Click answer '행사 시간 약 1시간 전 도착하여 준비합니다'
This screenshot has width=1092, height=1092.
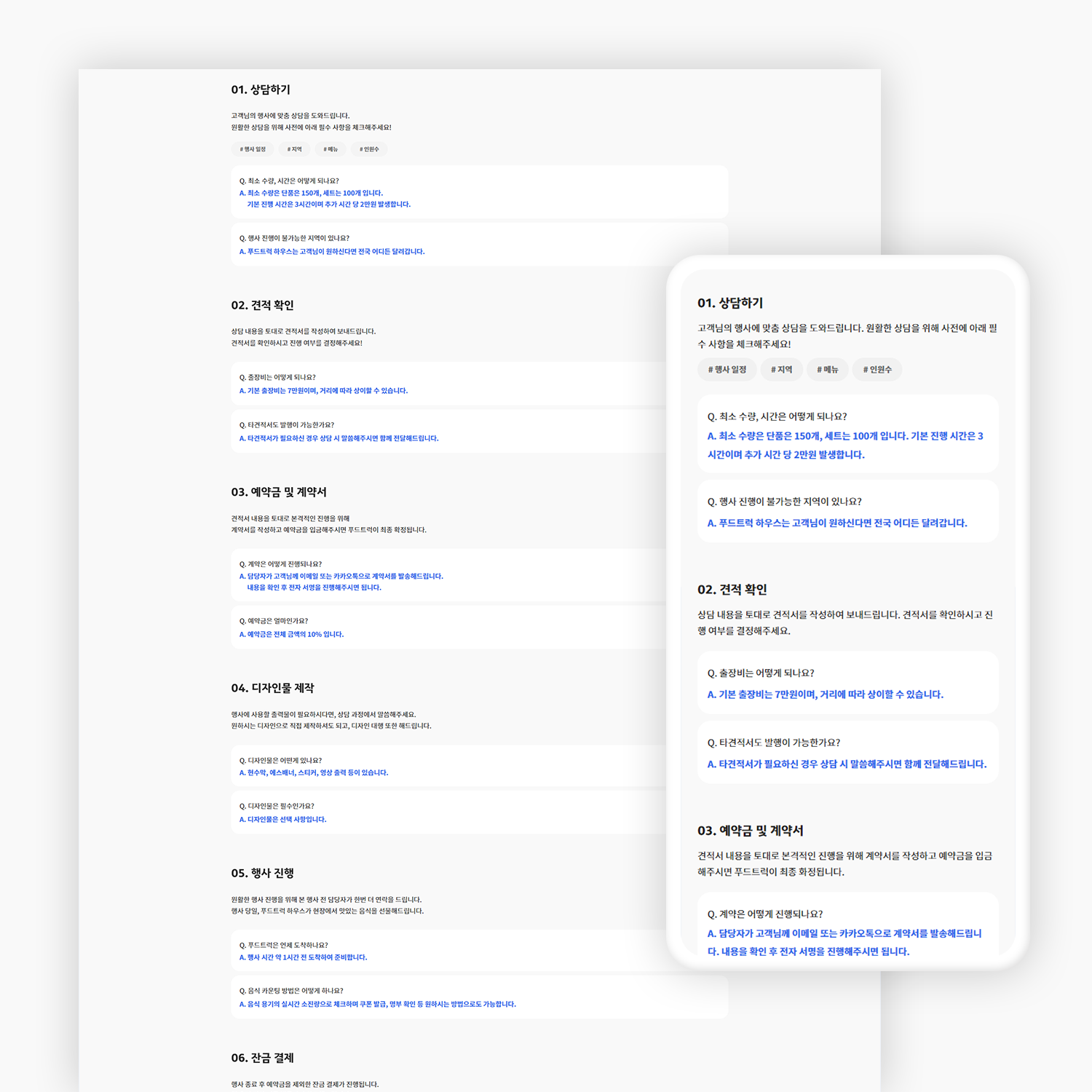click(x=303, y=957)
